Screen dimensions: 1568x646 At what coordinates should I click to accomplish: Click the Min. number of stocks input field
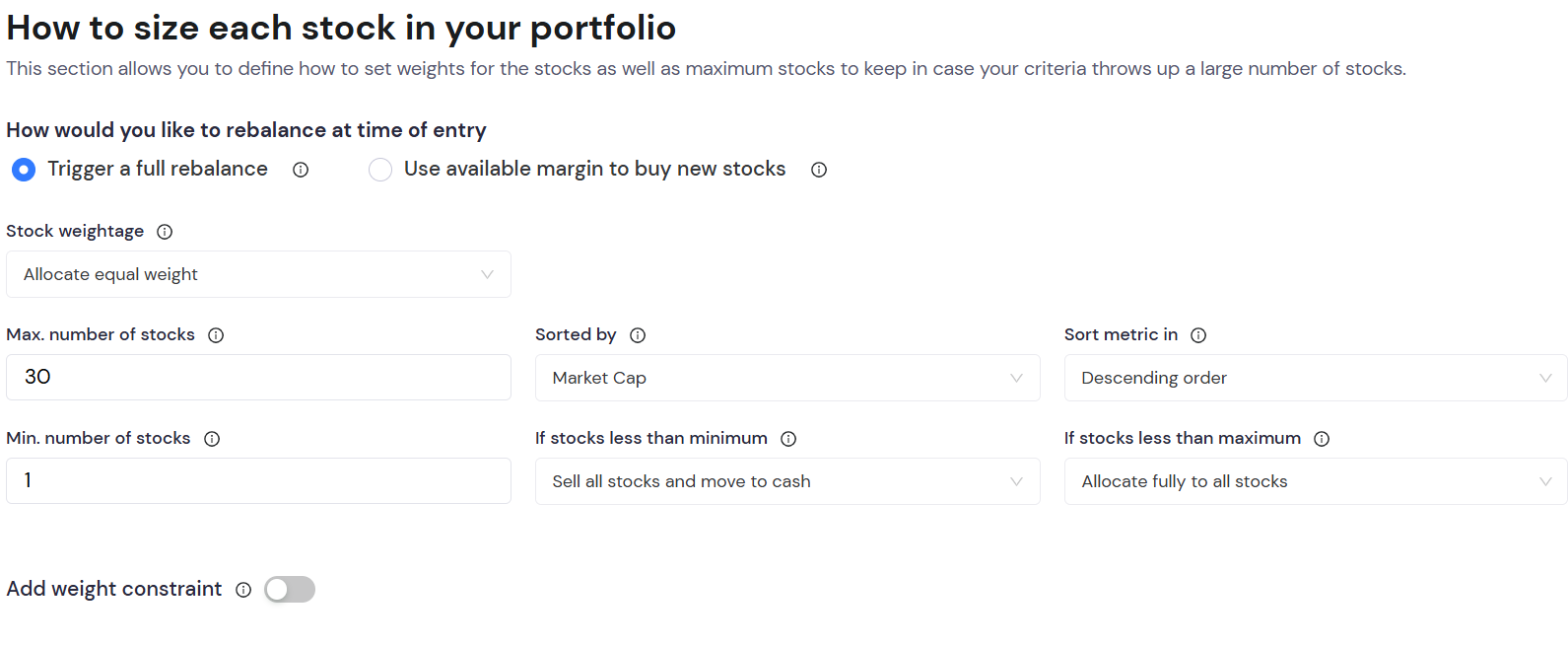(x=258, y=481)
